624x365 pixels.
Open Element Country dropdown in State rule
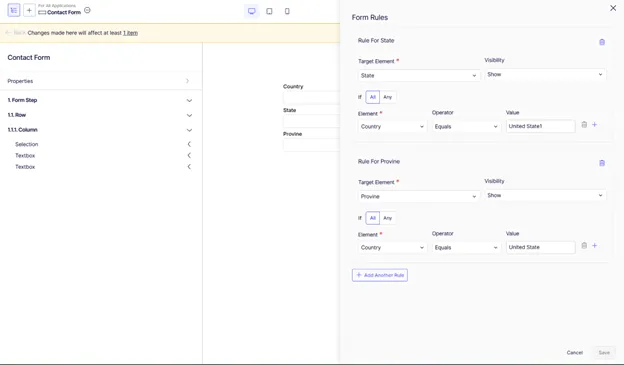tap(392, 127)
